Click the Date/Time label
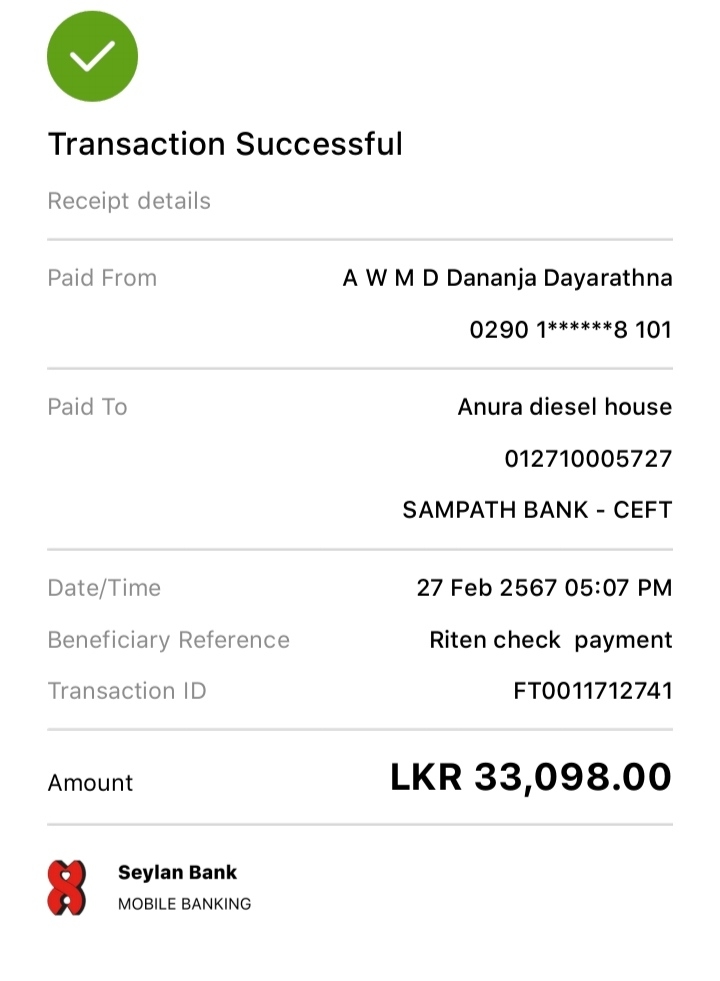 tap(104, 588)
